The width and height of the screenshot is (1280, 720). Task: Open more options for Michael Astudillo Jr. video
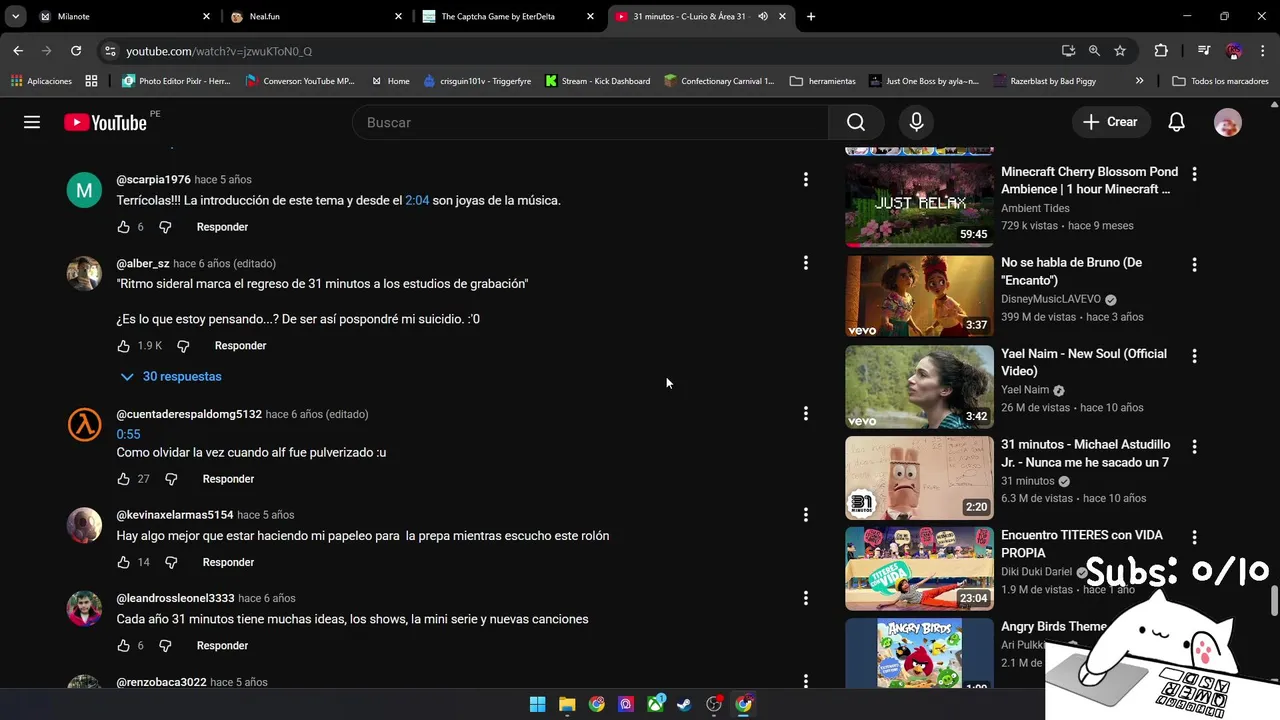click(x=1194, y=447)
